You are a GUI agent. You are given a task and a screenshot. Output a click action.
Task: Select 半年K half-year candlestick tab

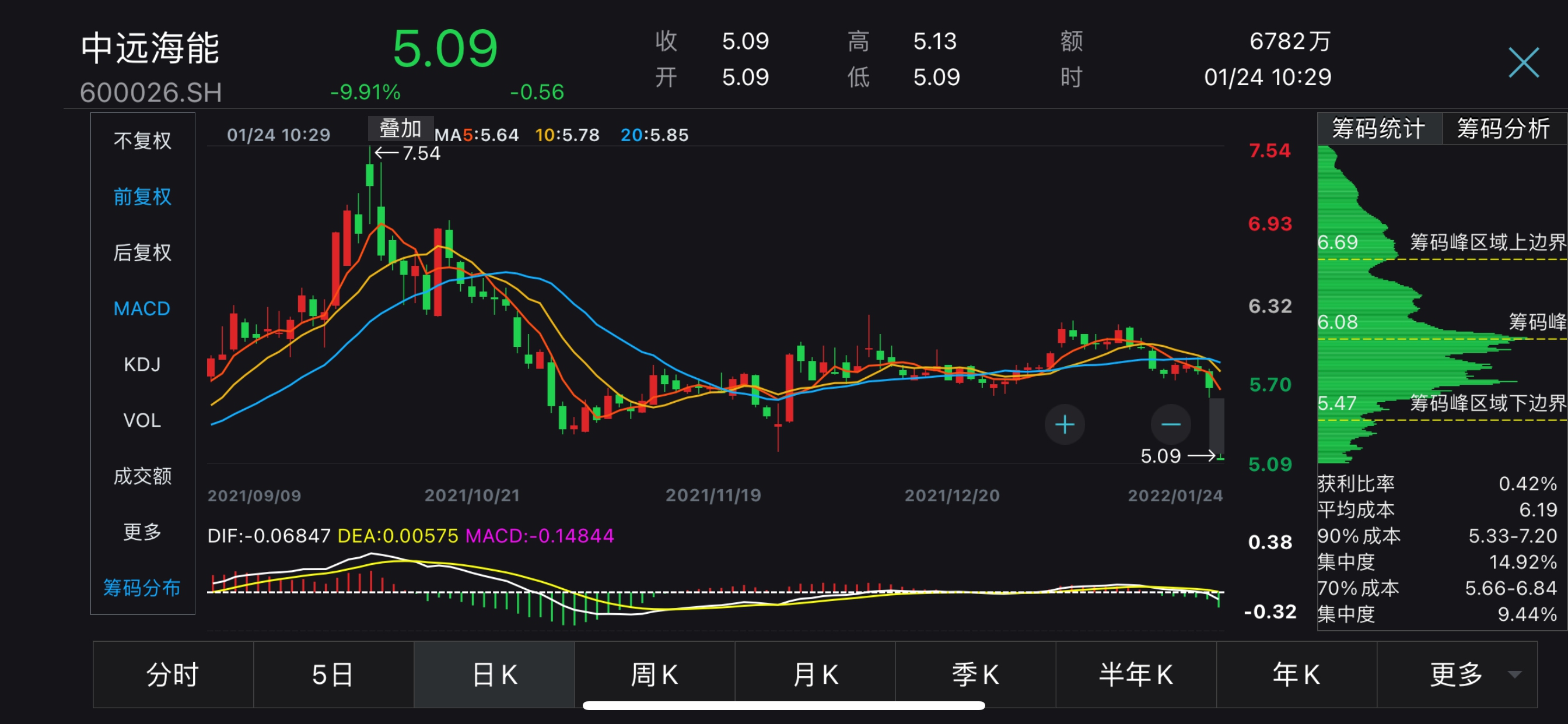click(x=1136, y=674)
